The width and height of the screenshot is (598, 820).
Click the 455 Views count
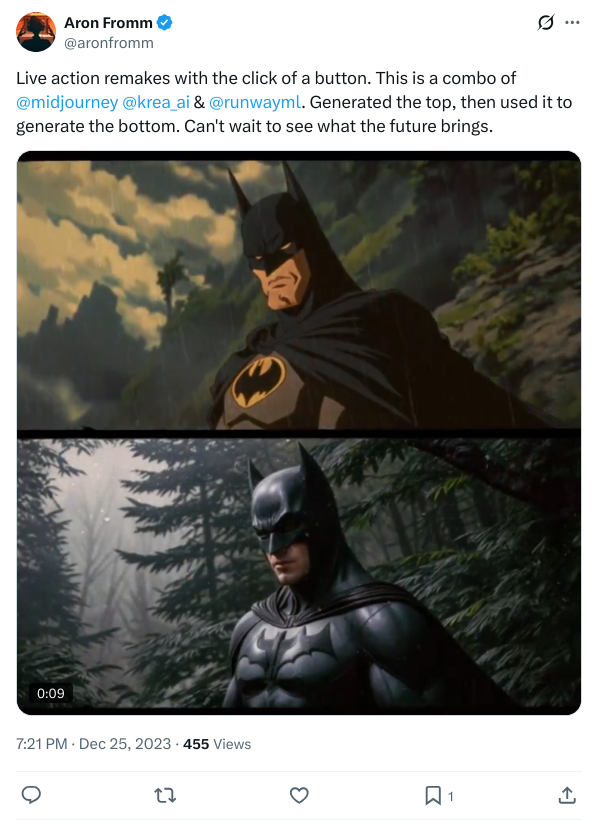217,744
